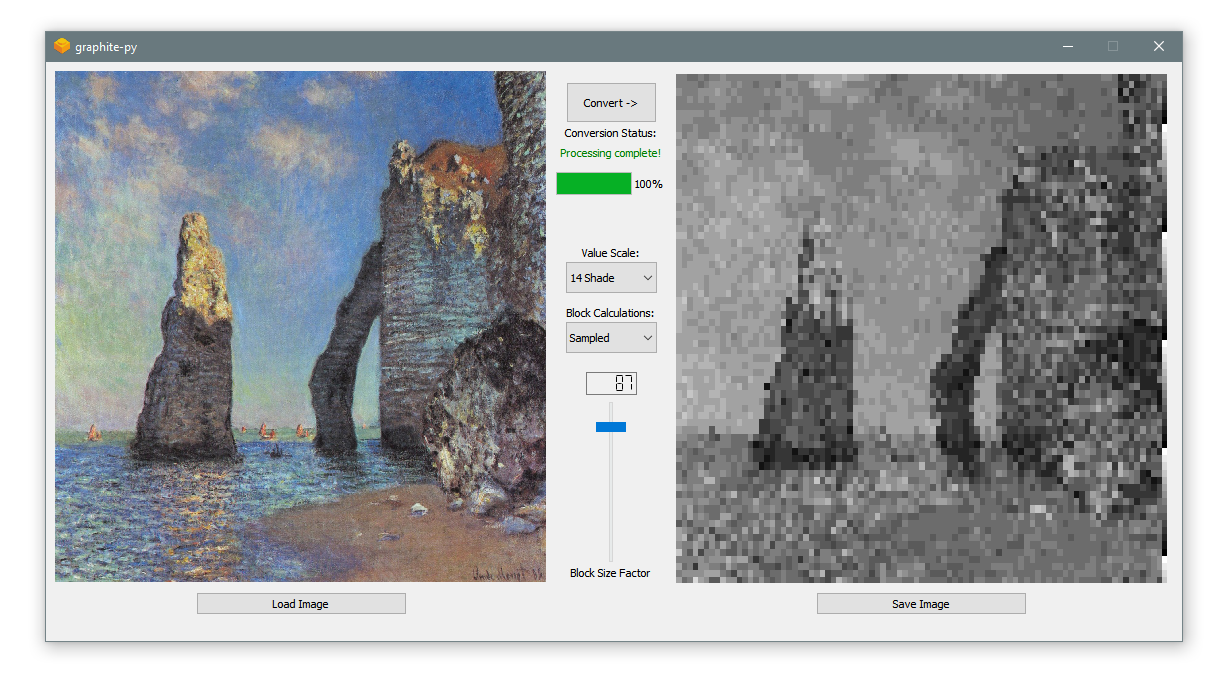The height and width of the screenshot is (675, 1226).
Task: Close the graphite-py window
Action: (1159, 46)
